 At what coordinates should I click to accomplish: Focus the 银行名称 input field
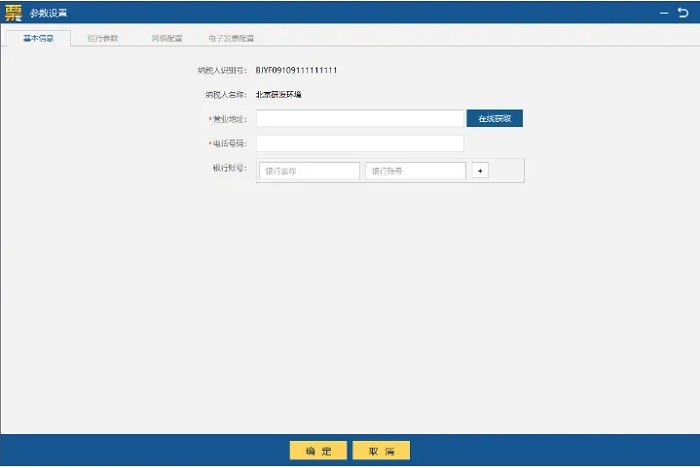(x=309, y=171)
